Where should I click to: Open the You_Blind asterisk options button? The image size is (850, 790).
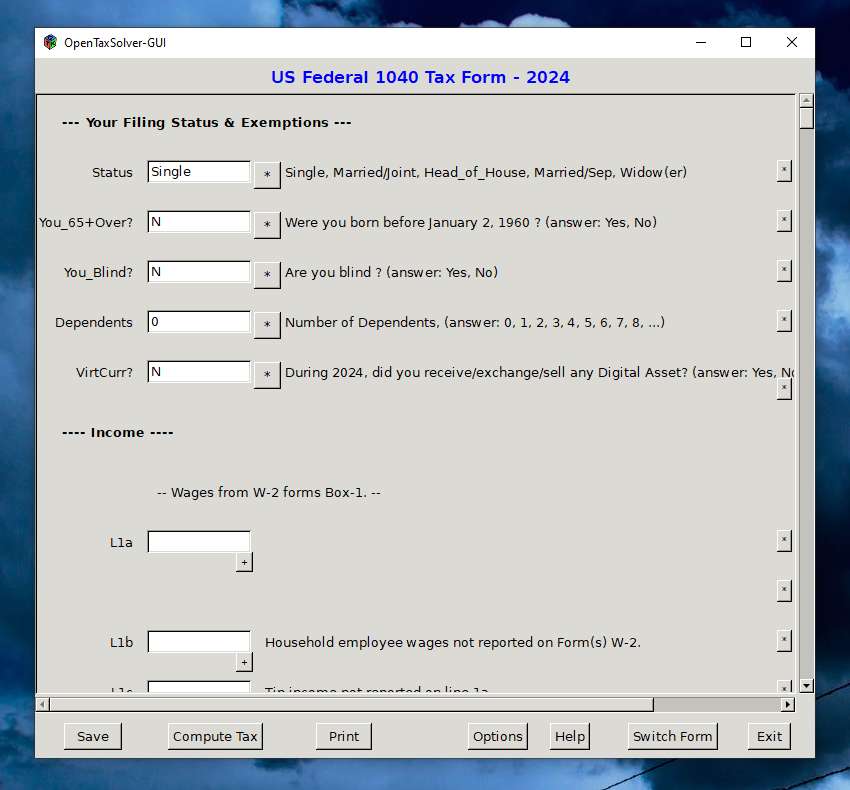pos(266,273)
